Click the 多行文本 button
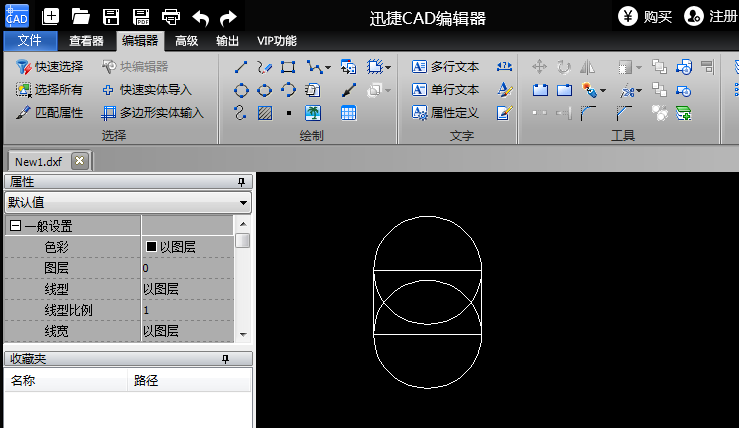739x428 pixels. (x=446, y=67)
